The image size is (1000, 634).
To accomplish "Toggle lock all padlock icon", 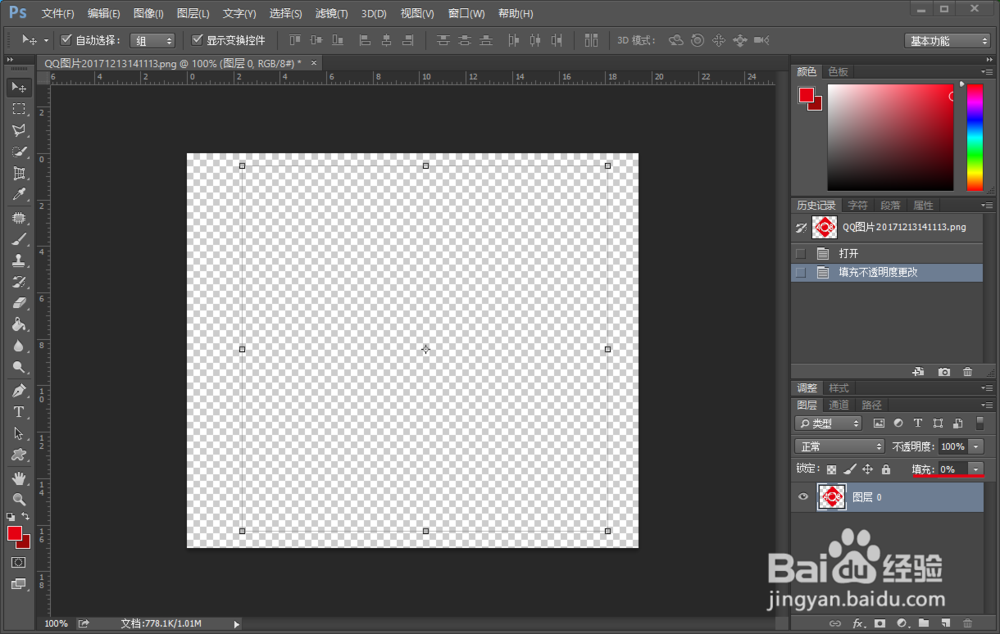I will pyautogui.click(x=886, y=469).
